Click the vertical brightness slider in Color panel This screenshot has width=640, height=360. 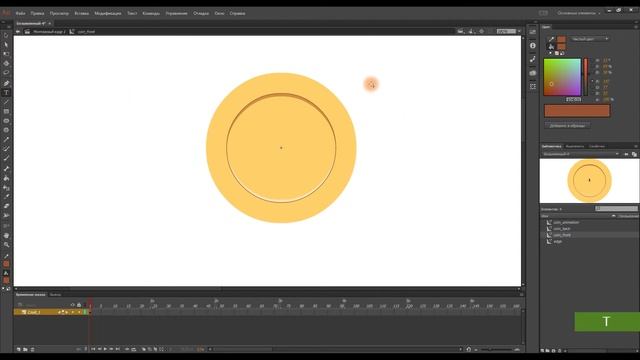pos(586,77)
